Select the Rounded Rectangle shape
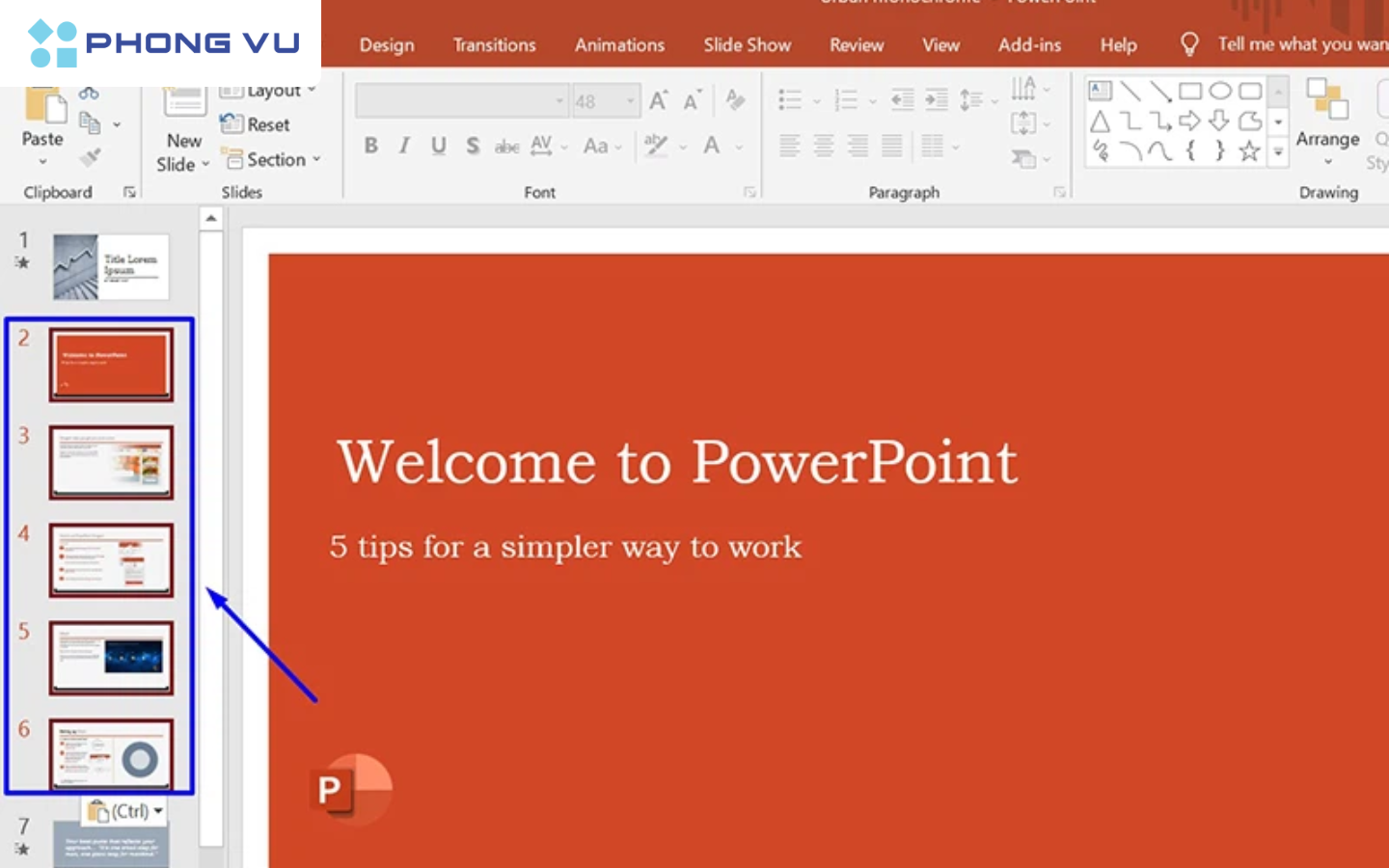The width and height of the screenshot is (1389, 868). point(1250,92)
